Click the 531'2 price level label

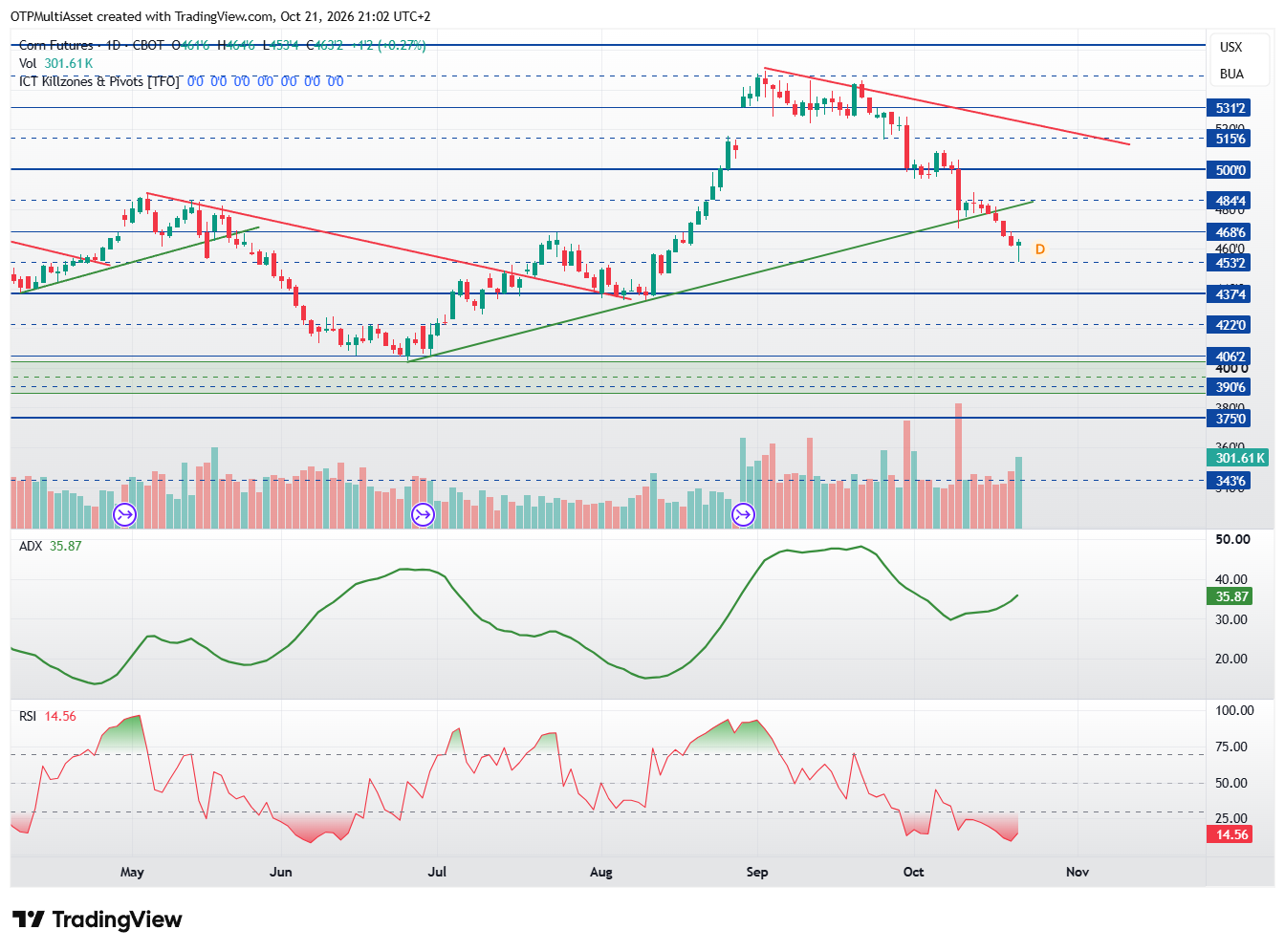click(1230, 108)
